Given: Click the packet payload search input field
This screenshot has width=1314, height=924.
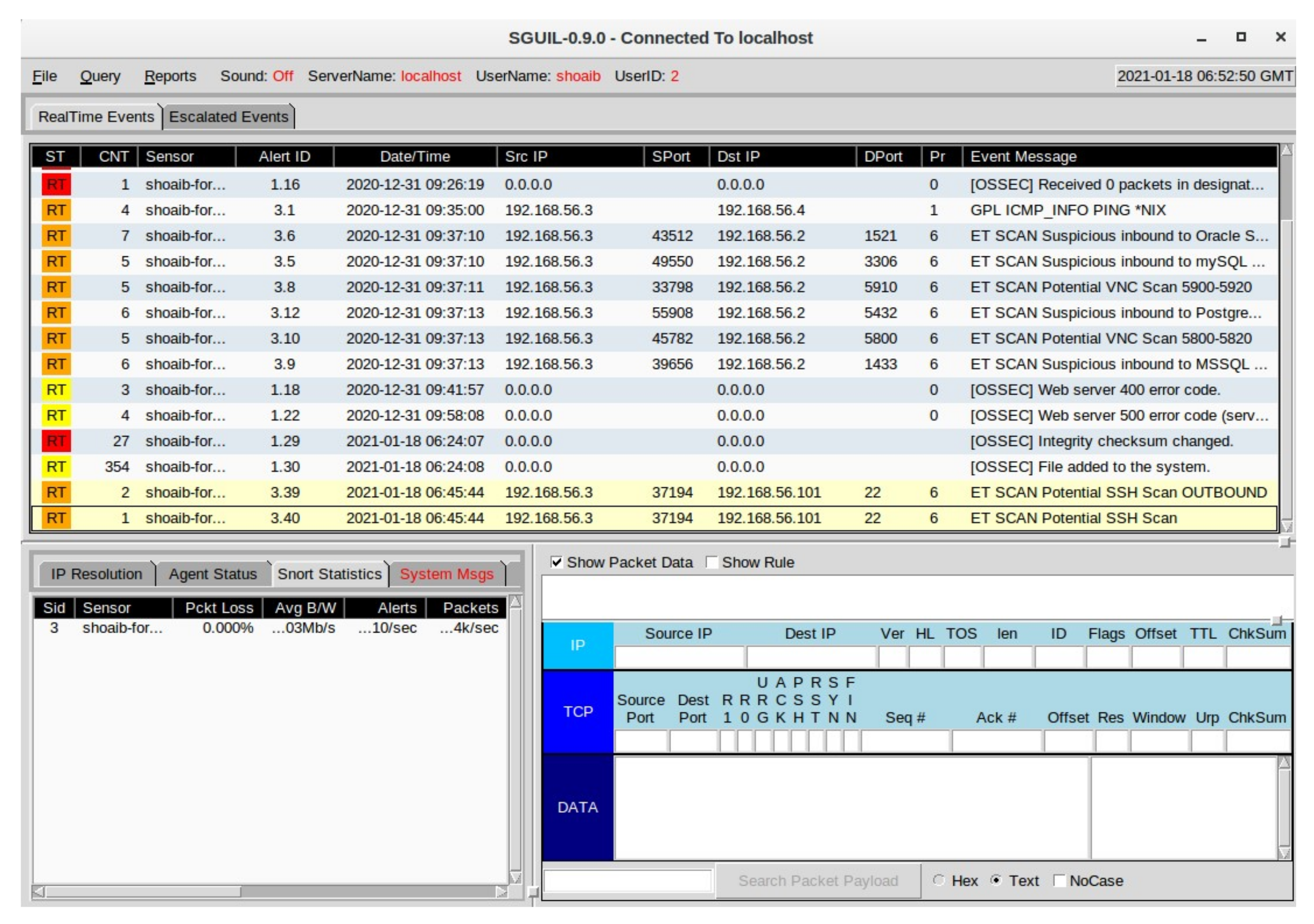Looking at the screenshot, I should pyautogui.click(x=628, y=880).
